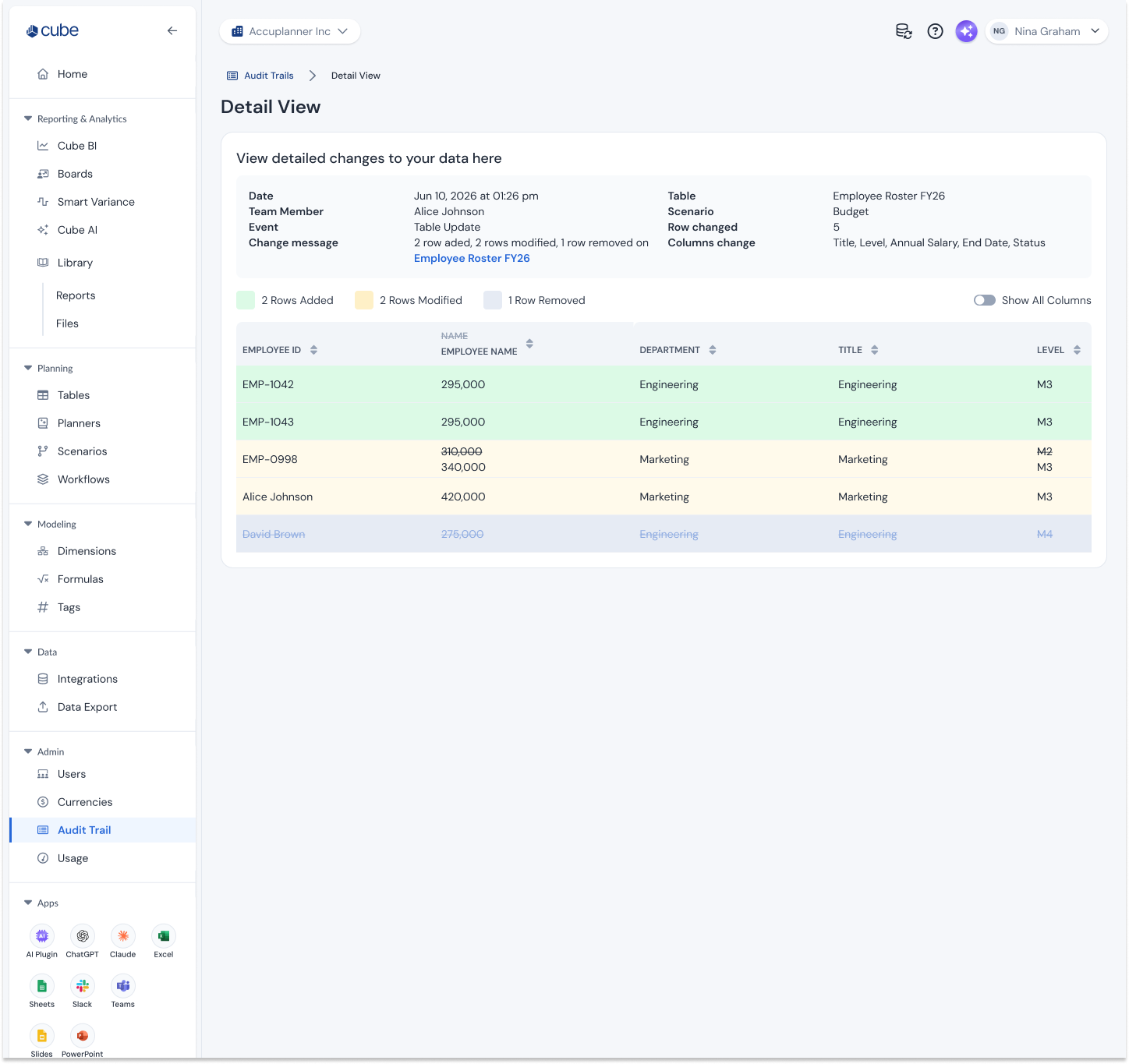This screenshot has width=1129, height=1064.
Task: Open the PowerPoint app icon
Action: point(83,1036)
